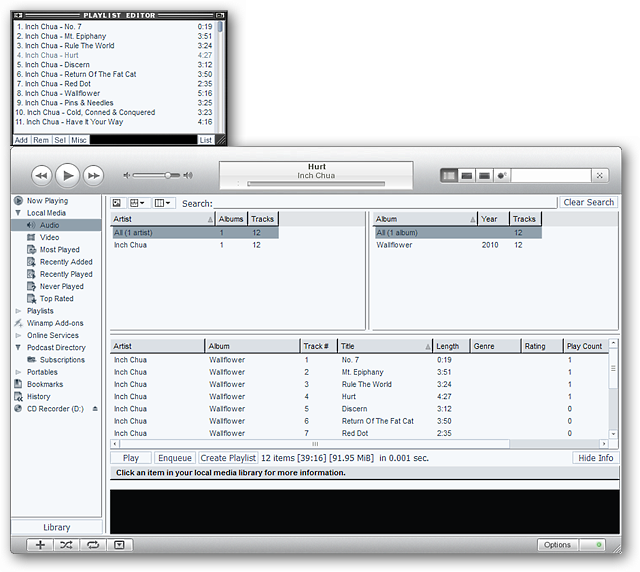The width and height of the screenshot is (640, 572).
Task: Click the second view mode icon
Action: pyautogui.click(x=467, y=176)
